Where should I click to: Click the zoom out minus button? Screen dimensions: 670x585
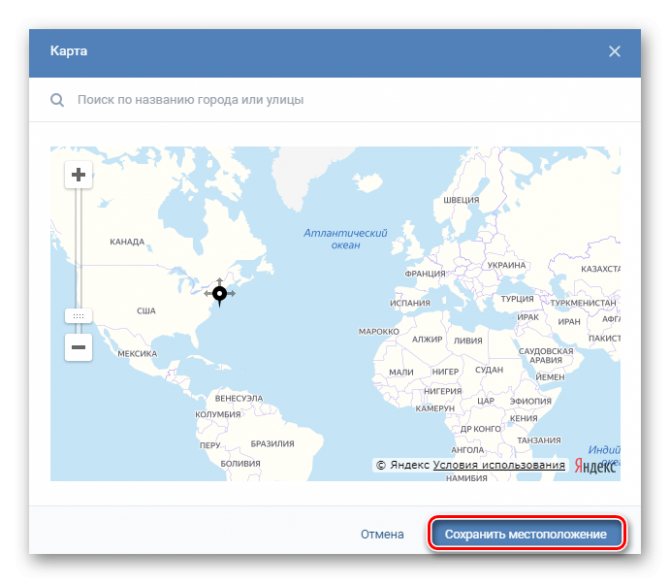pyautogui.click(x=78, y=348)
